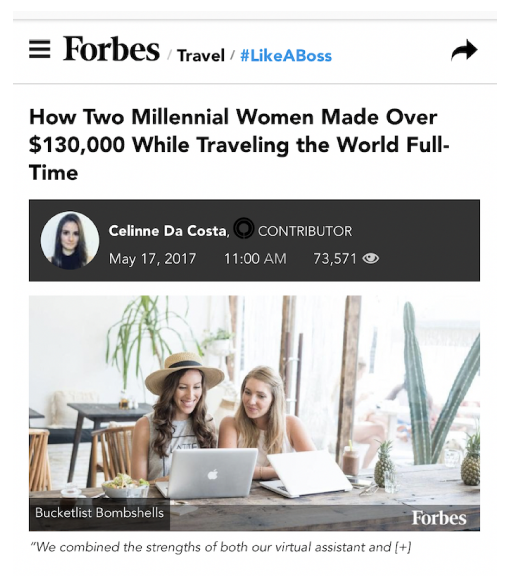Open the Travel section link
510x577 pixels.
click(201, 56)
